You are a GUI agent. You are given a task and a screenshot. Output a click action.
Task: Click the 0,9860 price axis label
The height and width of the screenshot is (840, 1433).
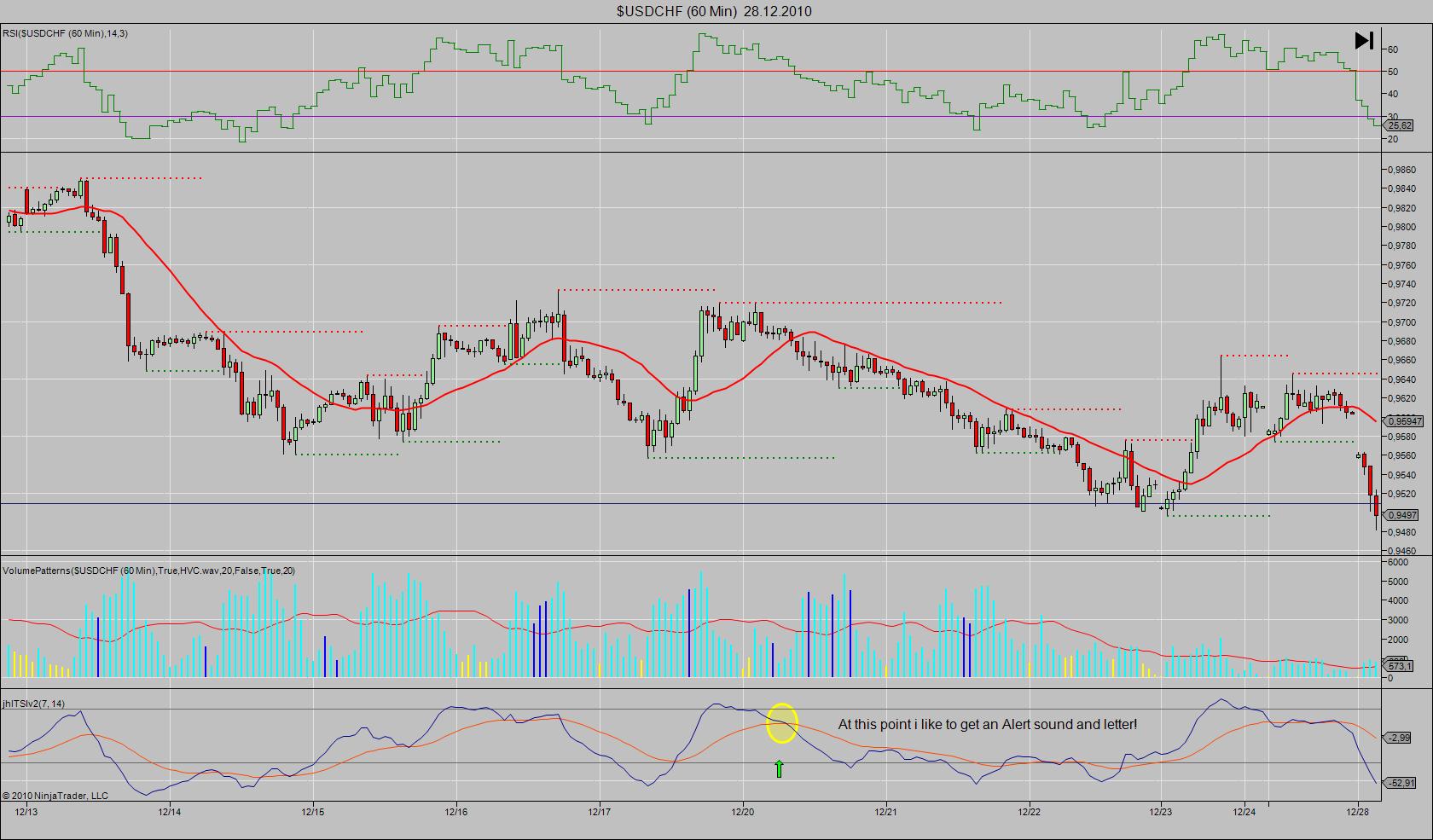[1402, 170]
